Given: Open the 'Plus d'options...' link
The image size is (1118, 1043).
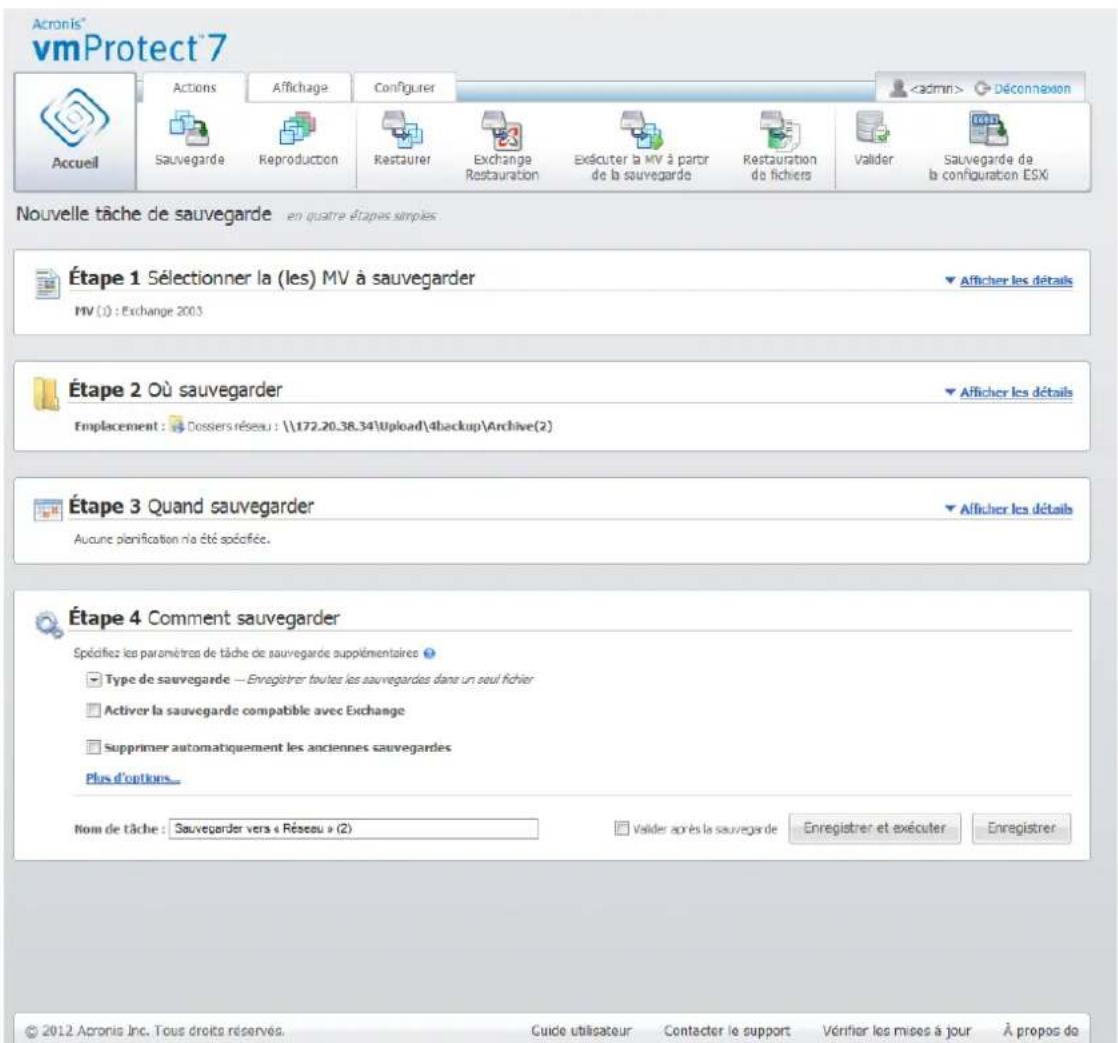Looking at the screenshot, I should (x=133, y=778).
